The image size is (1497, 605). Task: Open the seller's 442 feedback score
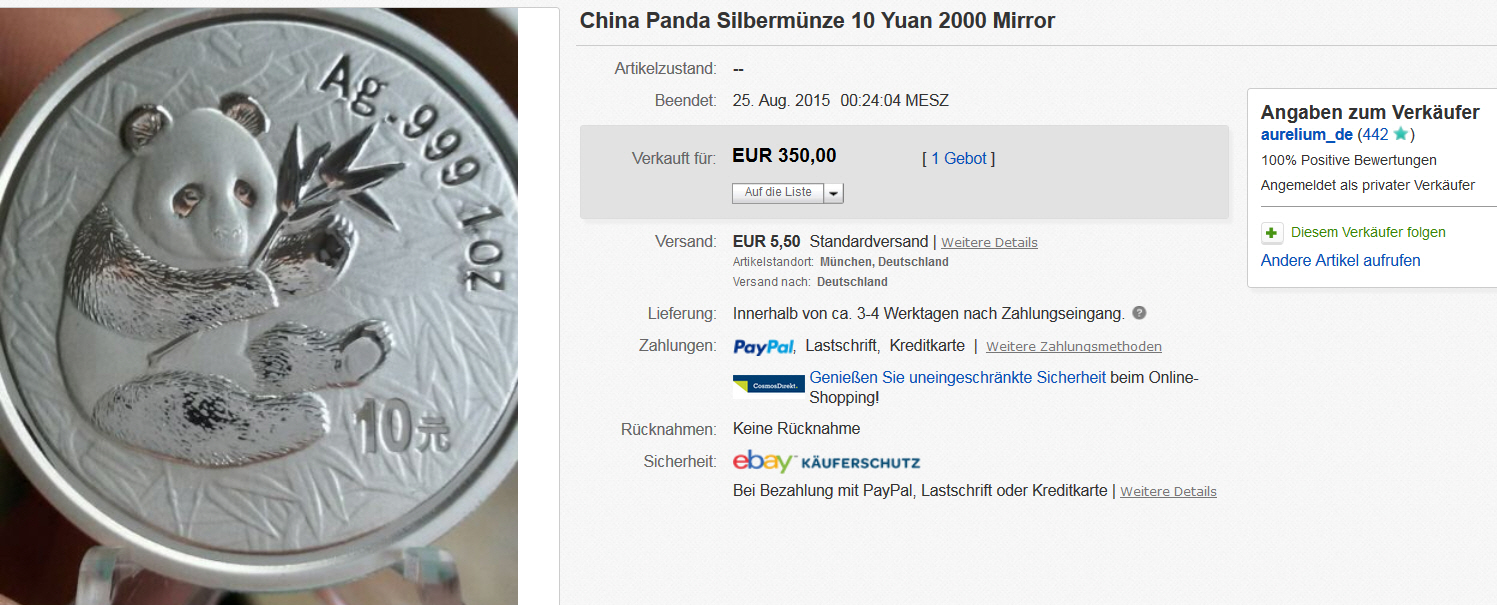pyautogui.click(x=1375, y=135)
